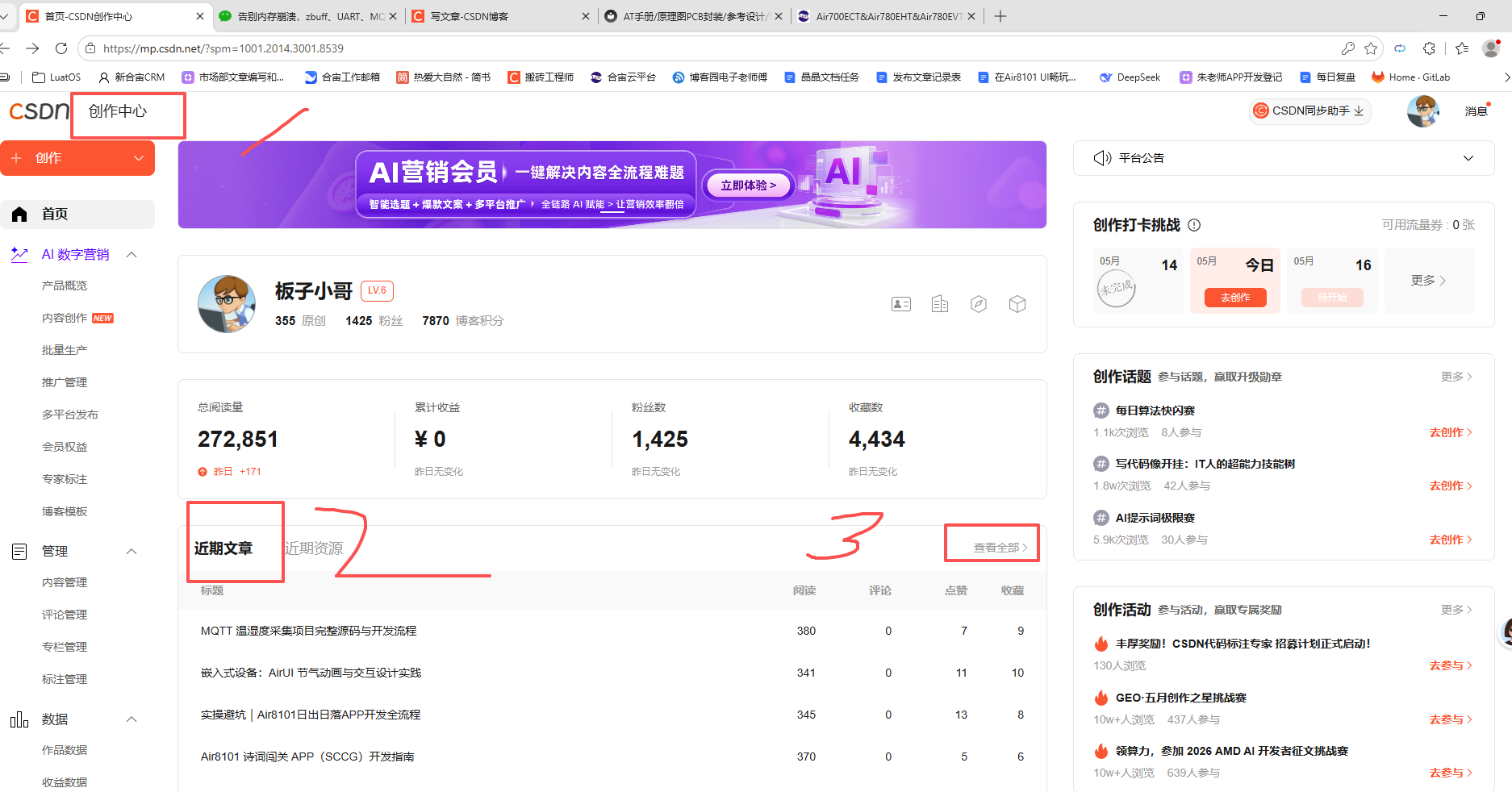The width and height of the screenshot is (1512, 792).
Task: Open the ID card icon in profile card
Action: [901, 304]
